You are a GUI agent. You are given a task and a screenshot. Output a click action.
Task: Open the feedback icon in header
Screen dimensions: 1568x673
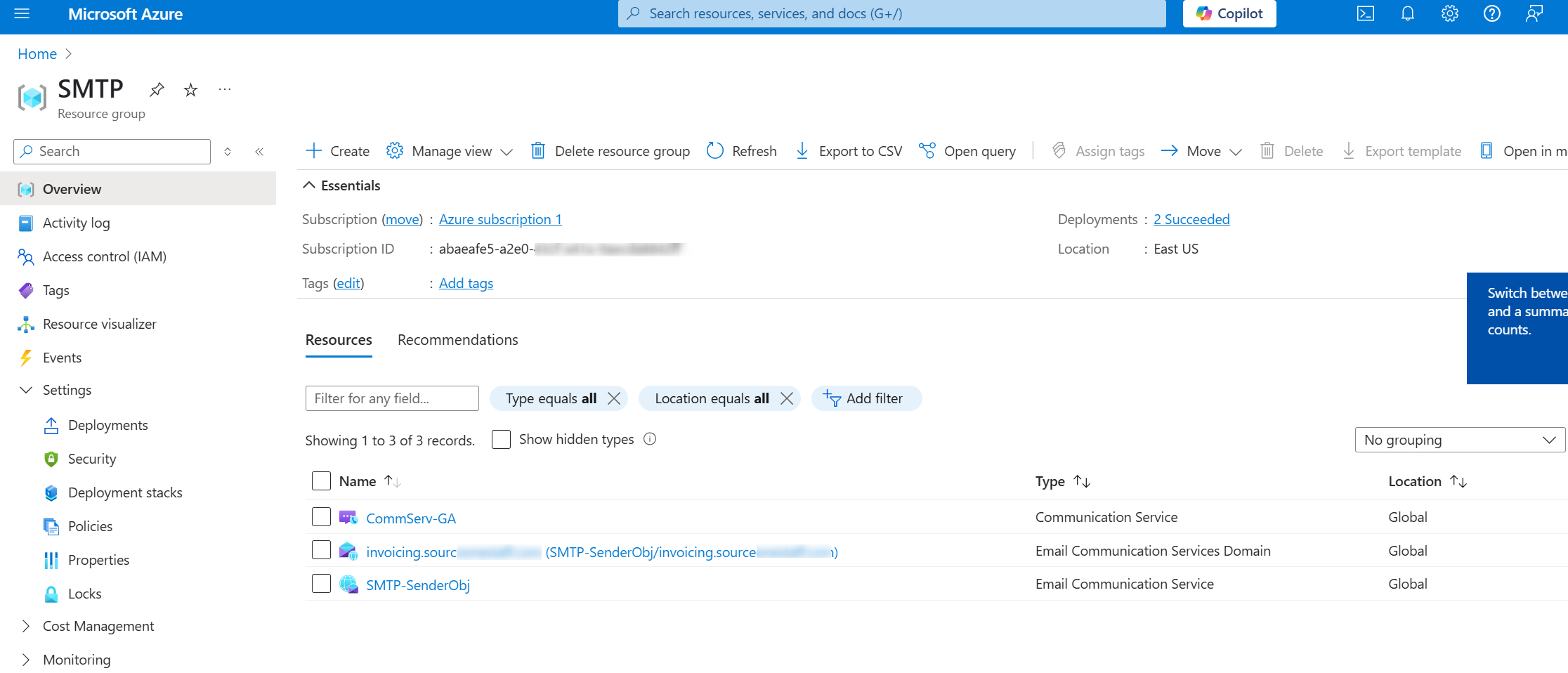[x=1534, y=13]
